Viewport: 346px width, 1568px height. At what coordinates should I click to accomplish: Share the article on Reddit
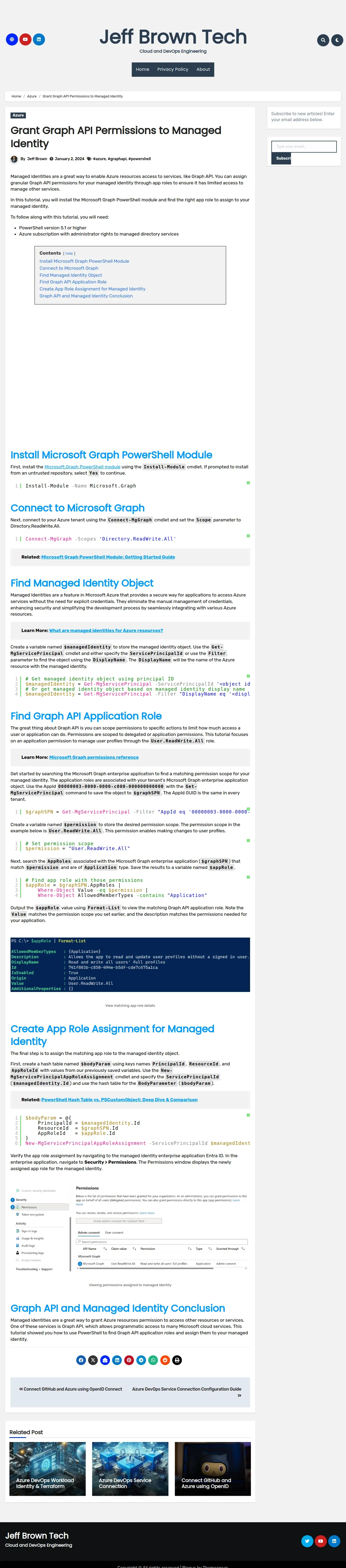coord(165,1360)
